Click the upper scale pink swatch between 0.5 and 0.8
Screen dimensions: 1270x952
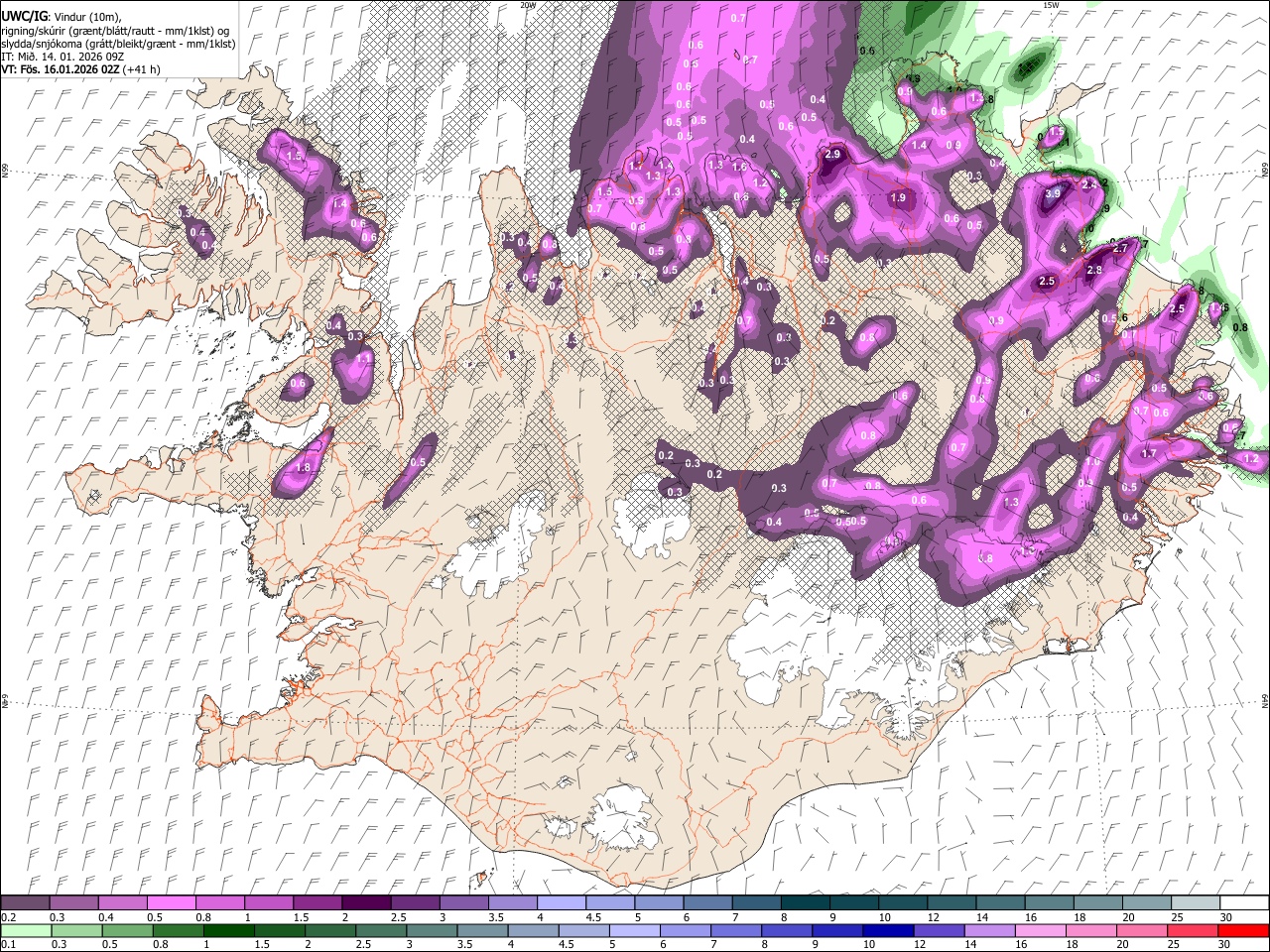pos(171,903)
